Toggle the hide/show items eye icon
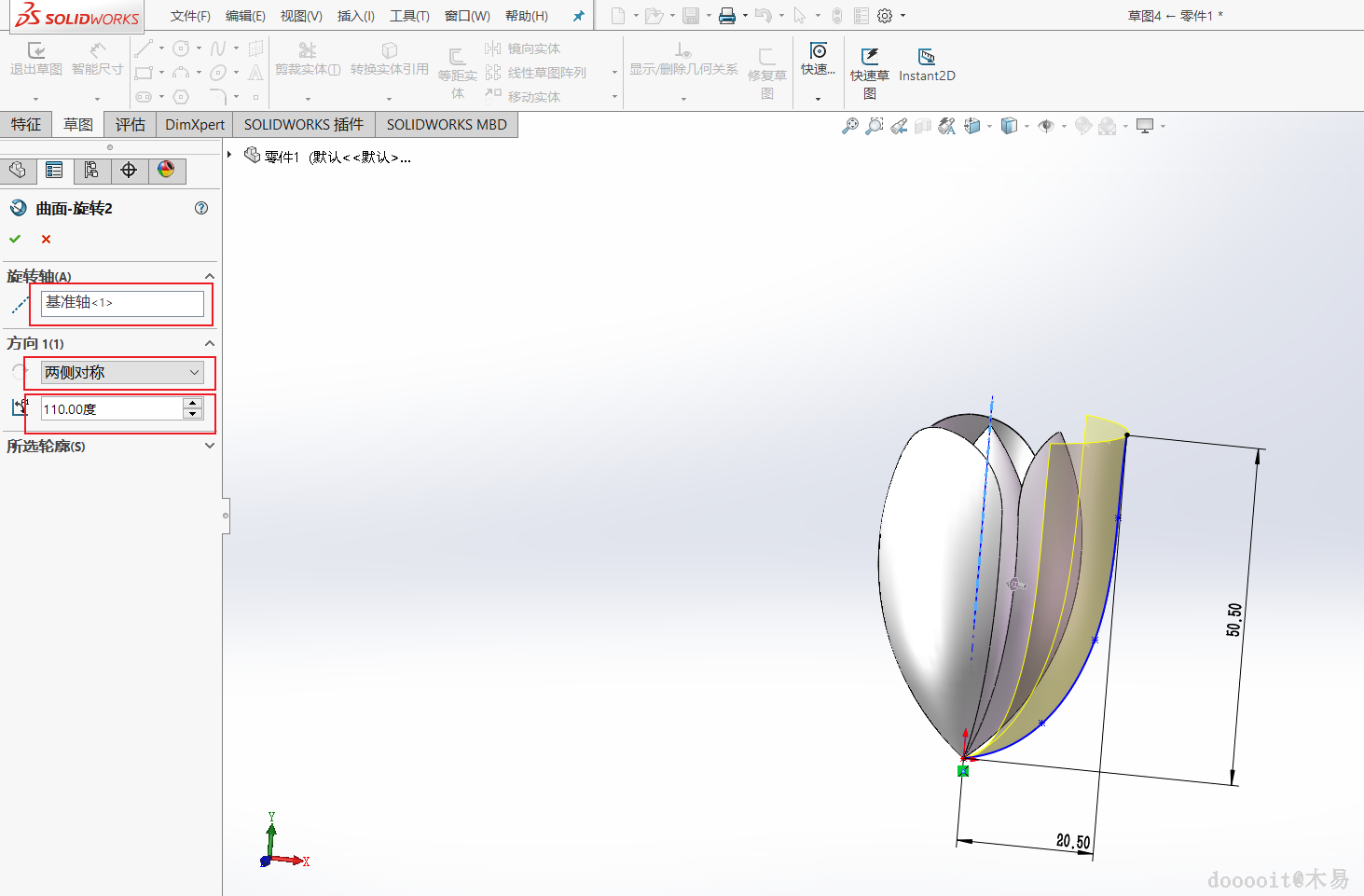Viewport: 1364px width, 896px height. pyautogui.click(x=1046, y=126)
